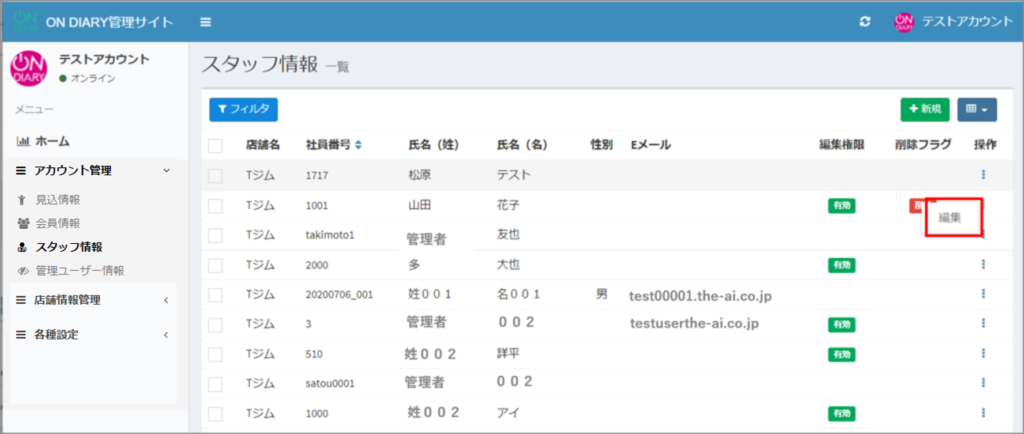
Task: Check the select-all checkbox in table header
Action: click(x=215, y=146)
